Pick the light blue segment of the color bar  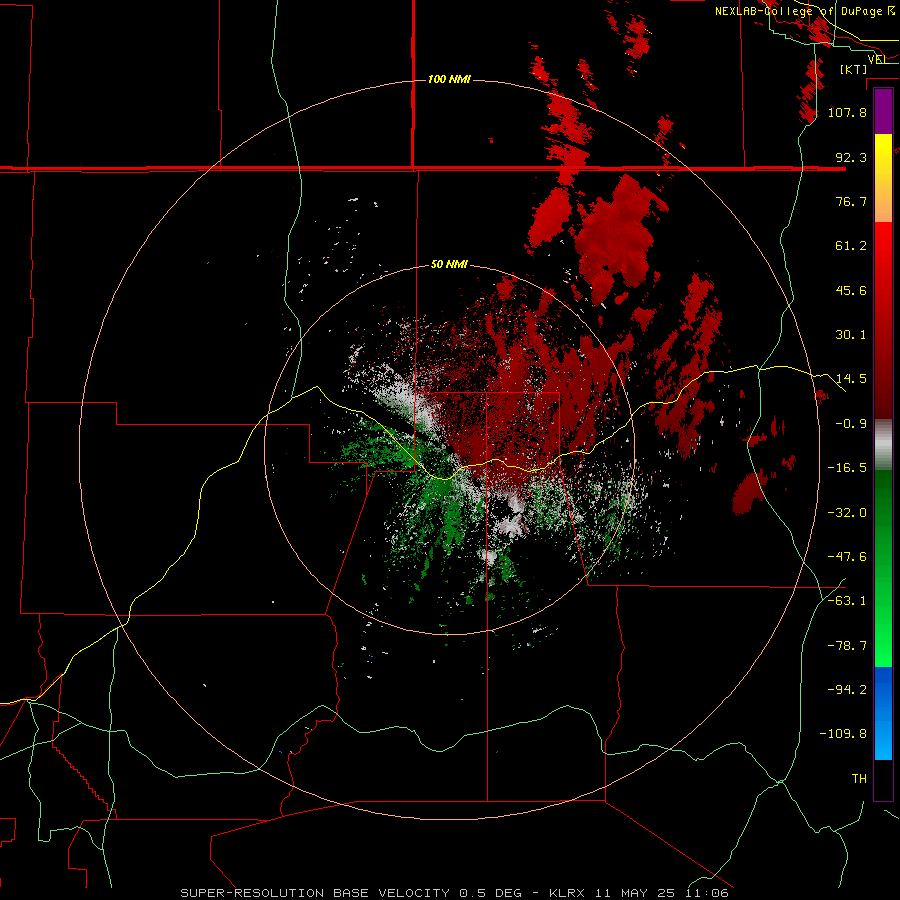coord(883,738)
